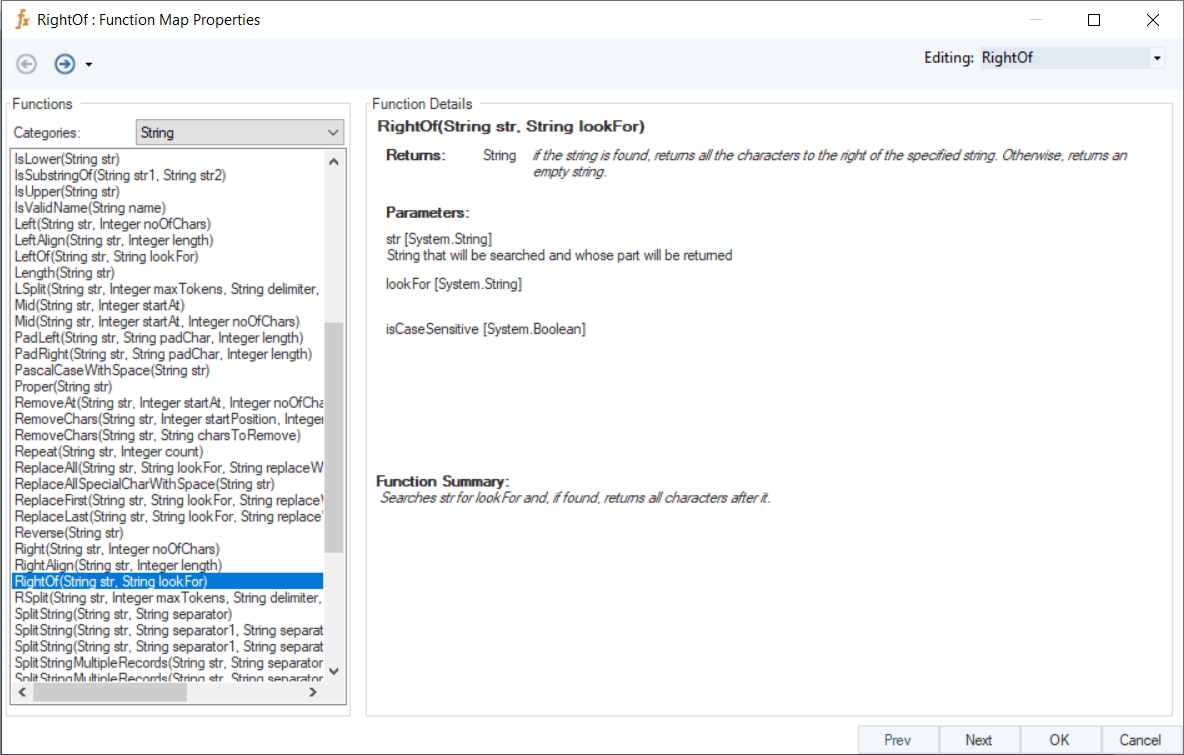
Task: Click the forward navigation arrow icon
Action: (65, 64)
